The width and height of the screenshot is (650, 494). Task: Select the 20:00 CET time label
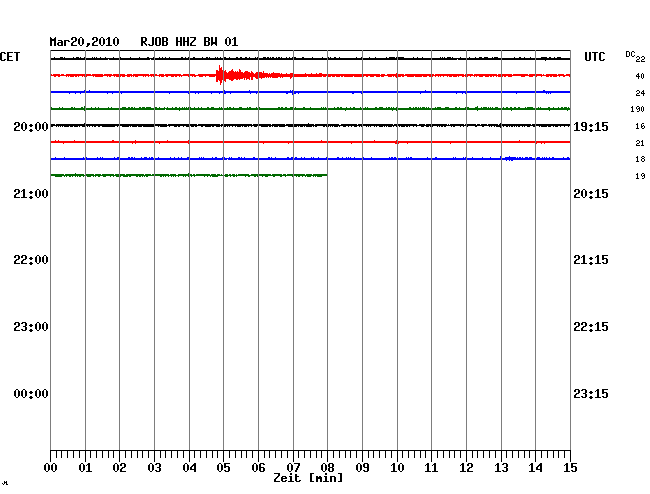coord(31,127)
